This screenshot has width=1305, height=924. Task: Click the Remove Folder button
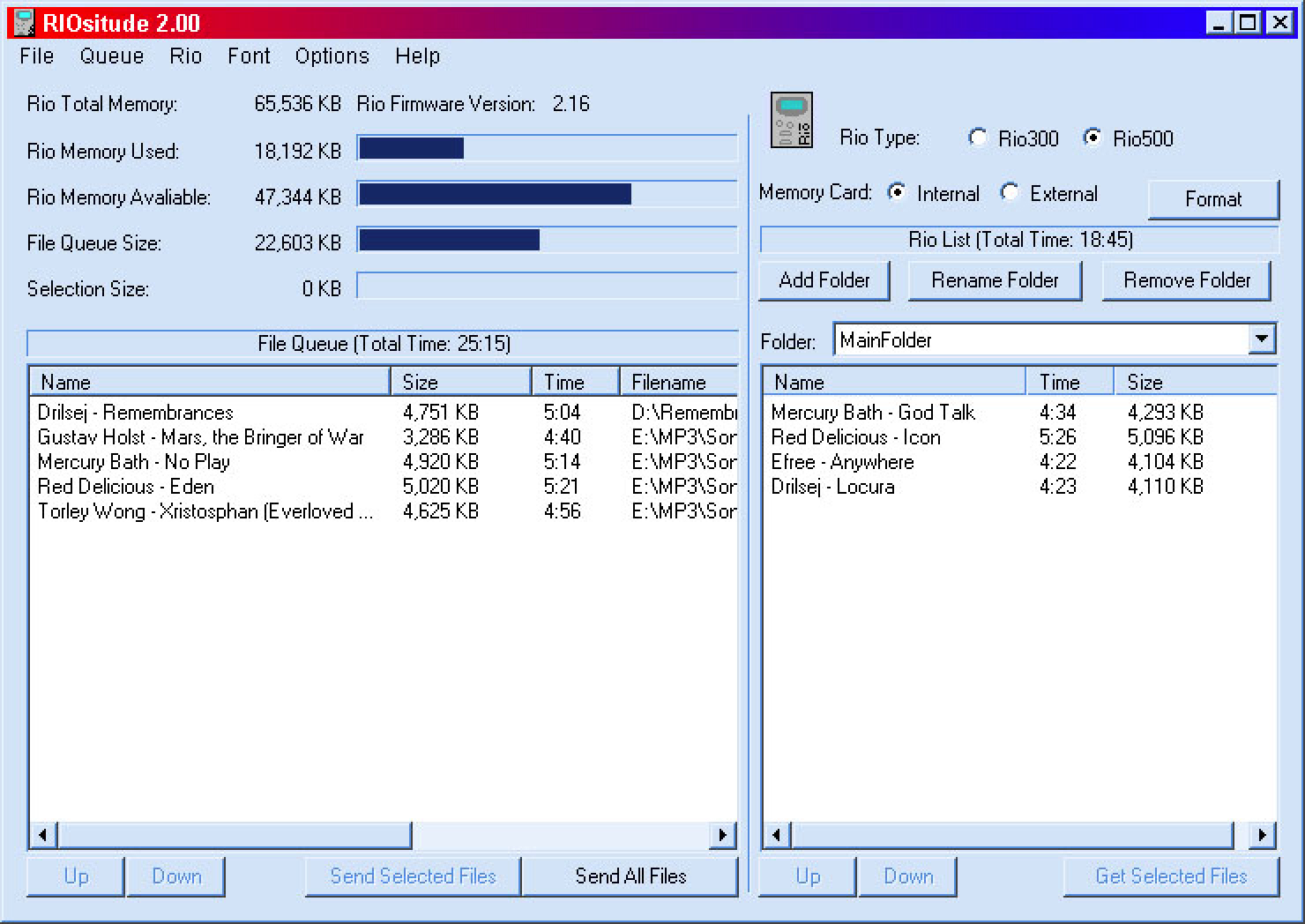click(1187, 280)
